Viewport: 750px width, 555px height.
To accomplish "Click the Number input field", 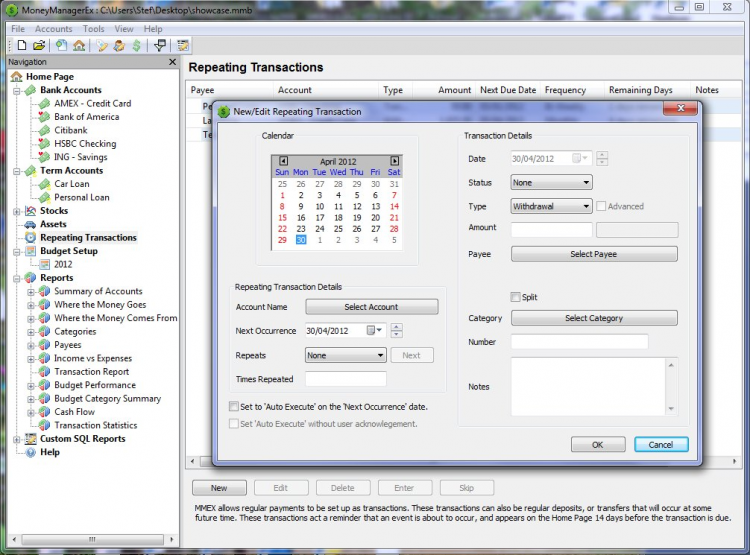I will pos(579,342).
